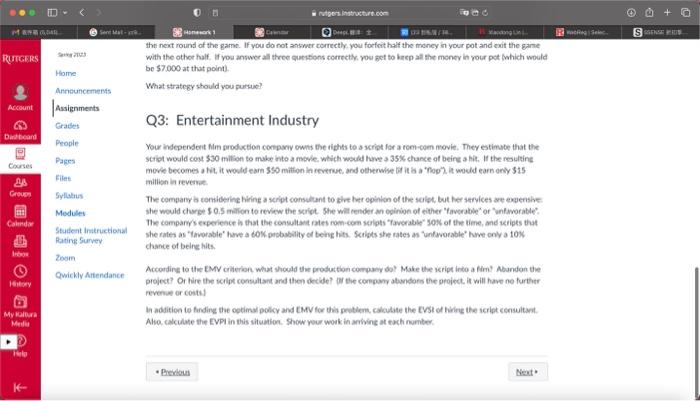Open the Help menu

pyautogui.click(x=20, y=346)
